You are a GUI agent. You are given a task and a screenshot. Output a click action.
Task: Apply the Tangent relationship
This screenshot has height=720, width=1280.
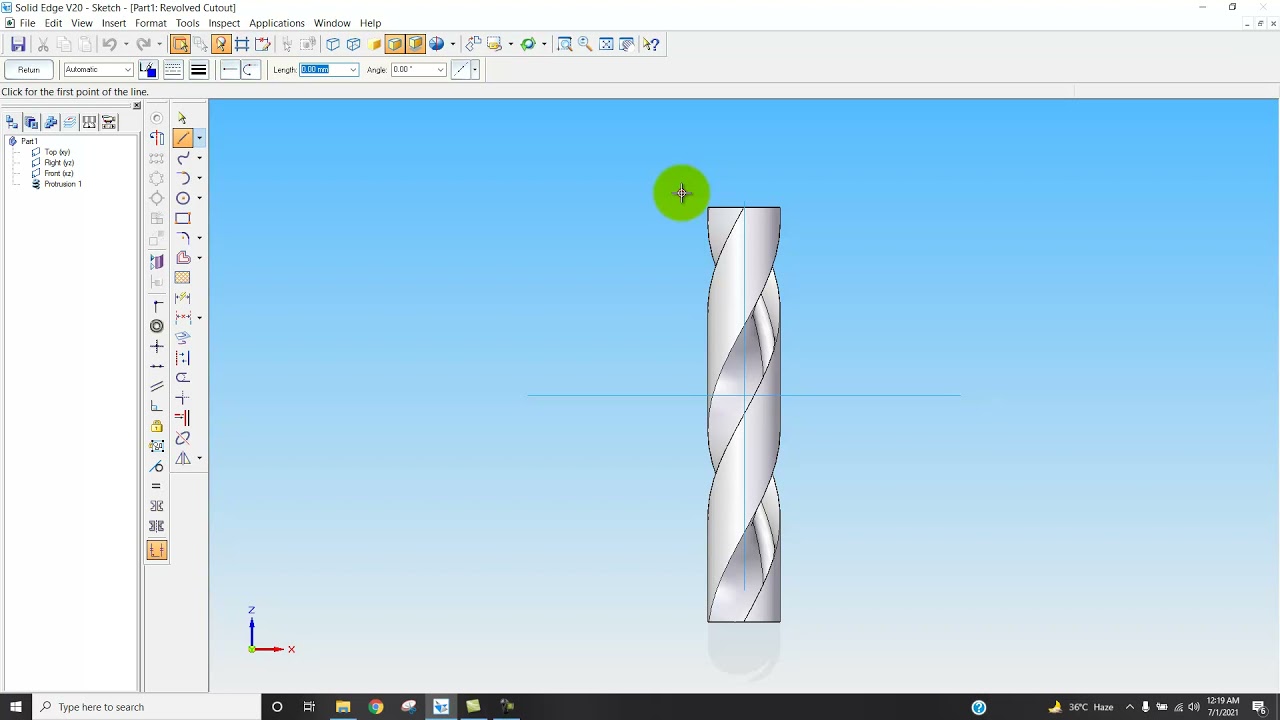click(x=157, y=466)
